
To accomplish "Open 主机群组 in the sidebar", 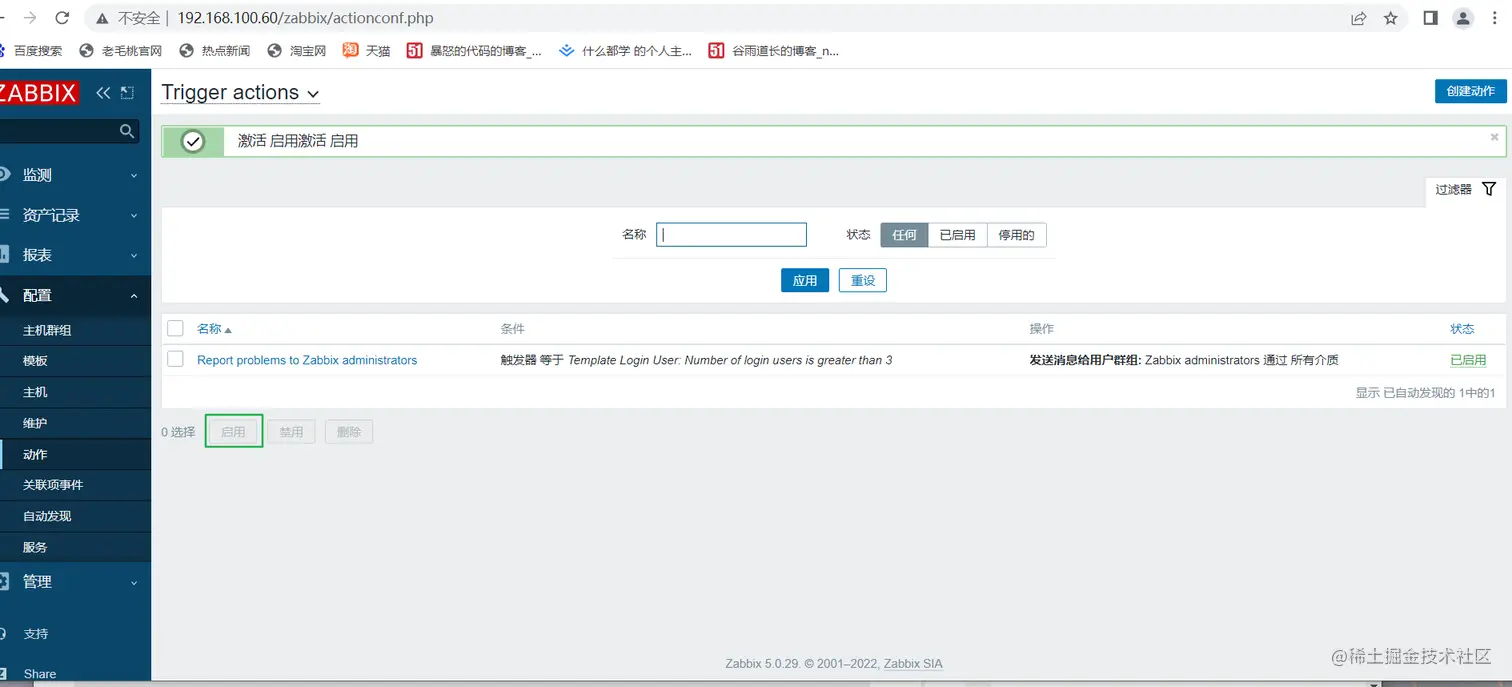I will click(75, 330).
